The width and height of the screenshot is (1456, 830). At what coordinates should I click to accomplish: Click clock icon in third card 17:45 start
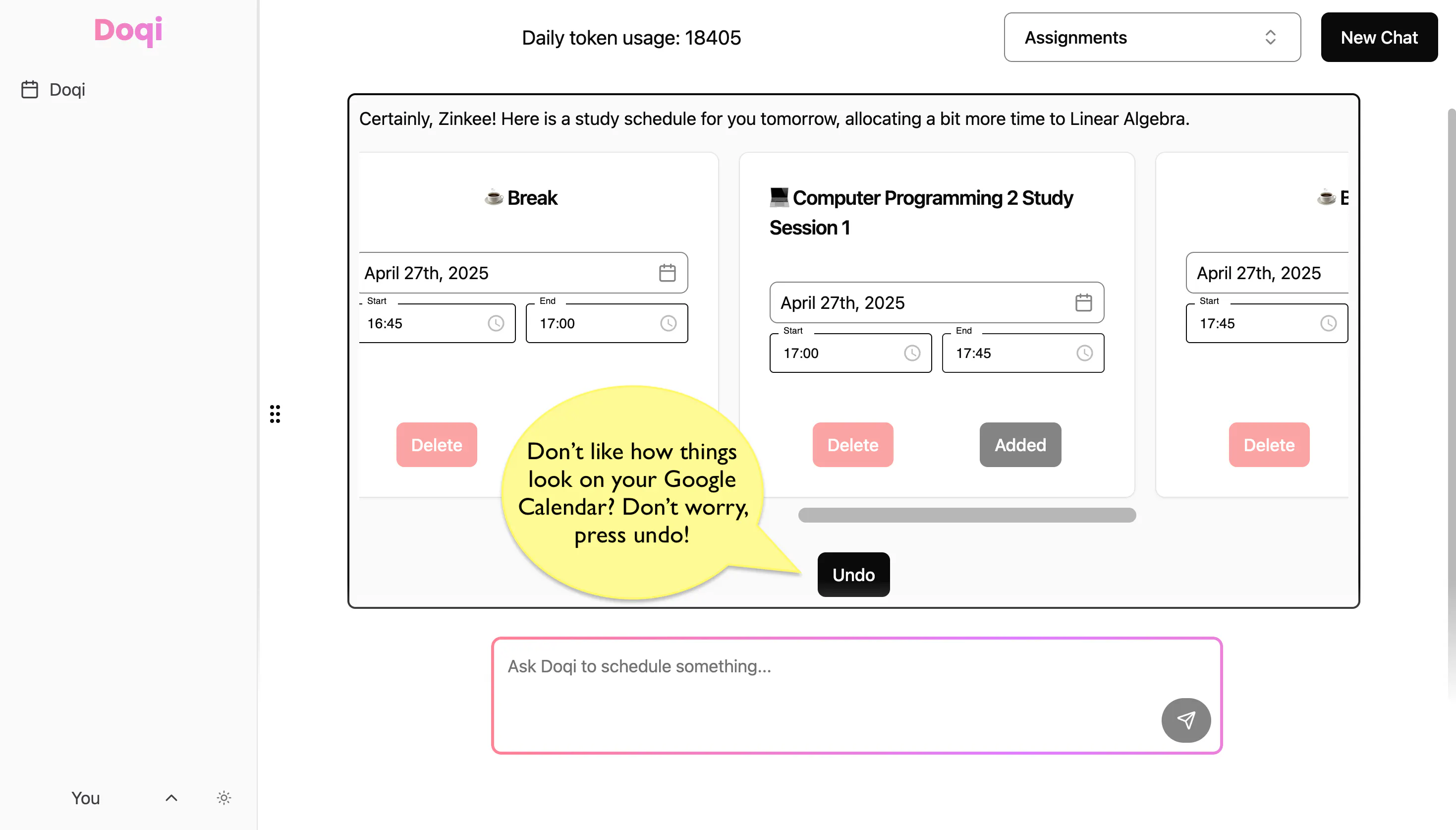[x=1329, y=323]
